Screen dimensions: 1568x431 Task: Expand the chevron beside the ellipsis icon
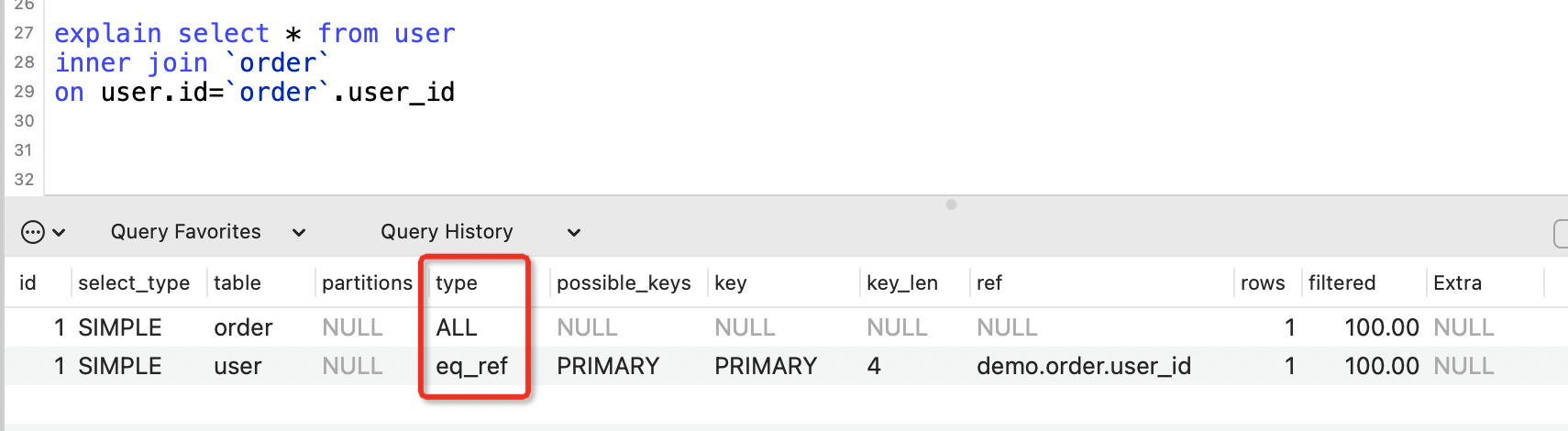pyautogui.click(x=59, y=233)
